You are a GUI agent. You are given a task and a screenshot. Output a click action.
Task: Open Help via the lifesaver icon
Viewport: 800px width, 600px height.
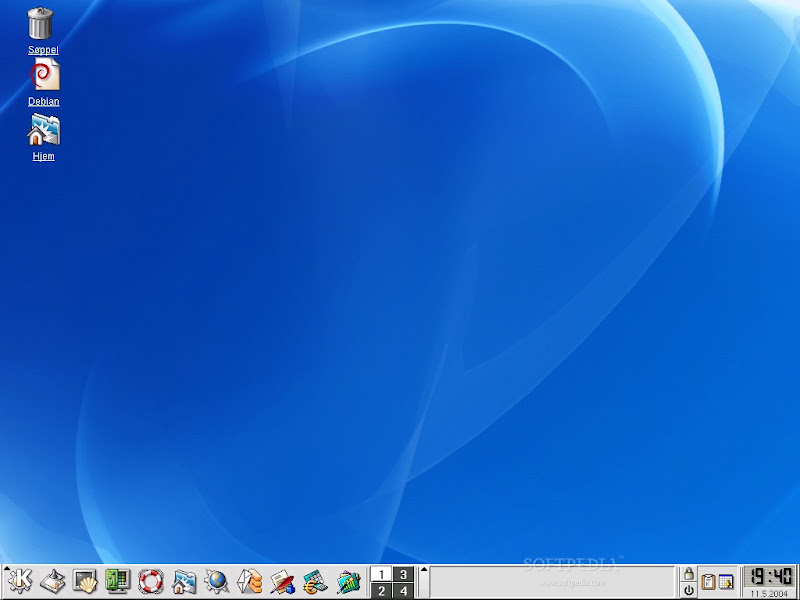[x=151, y=580]
